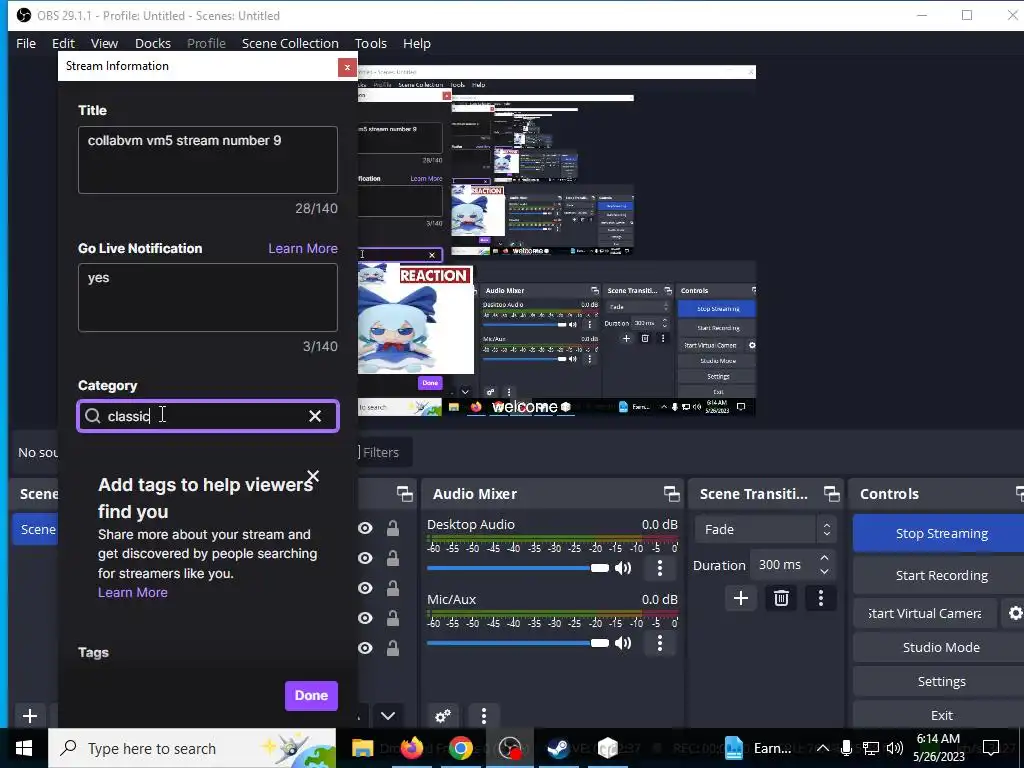Open the Edit menu
The width and height of the screenshot is (1024, 768).
pyautogui.click(x=63, y=44)
